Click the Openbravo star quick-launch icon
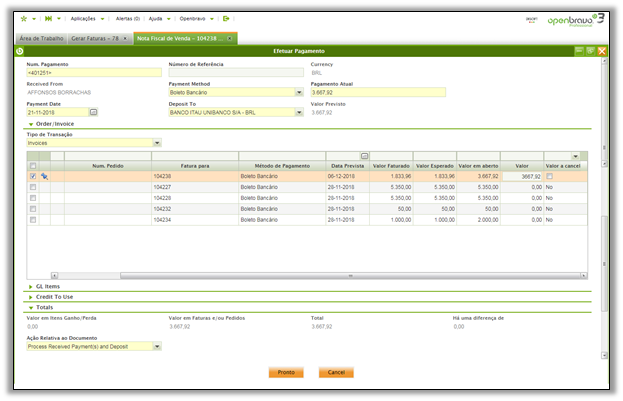 point(24,18)
